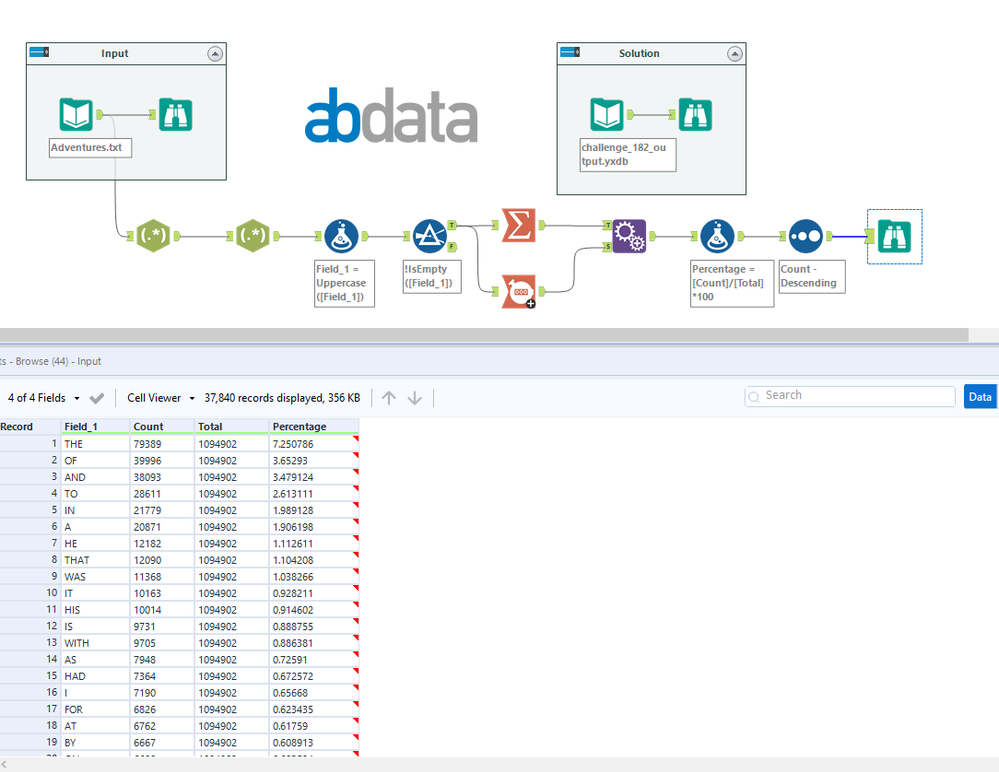
Task: Select the Uppercase Formula tool
Action: [341, 236]
